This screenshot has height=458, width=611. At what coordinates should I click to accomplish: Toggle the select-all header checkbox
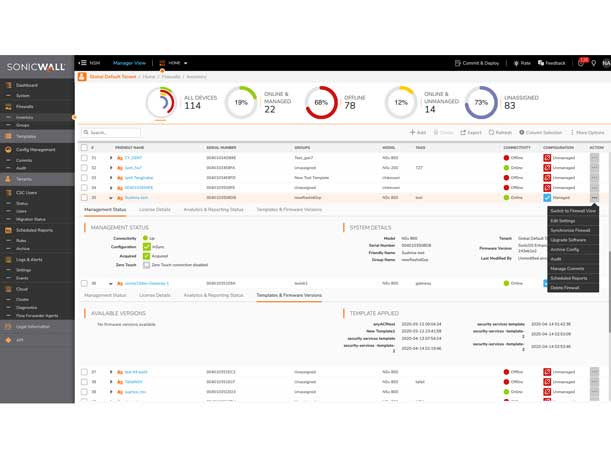coord(84,147)
